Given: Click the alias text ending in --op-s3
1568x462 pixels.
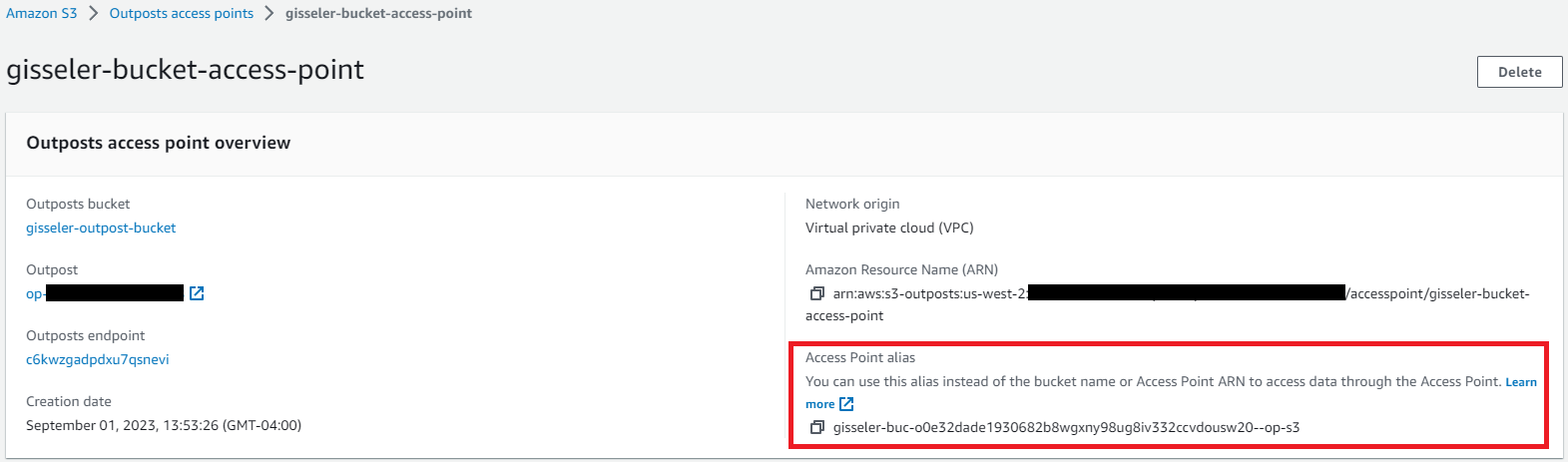Looking at the screenshot, I should point(1066,427).
